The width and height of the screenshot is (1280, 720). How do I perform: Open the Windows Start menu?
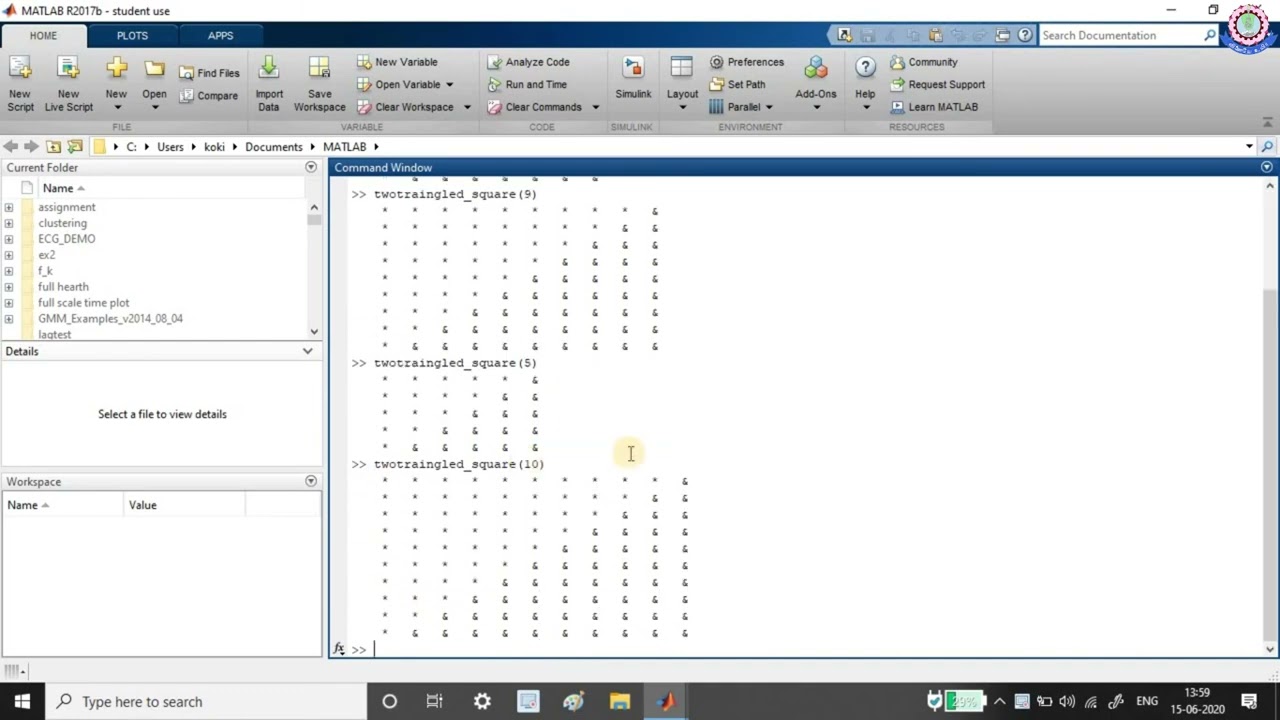(x=22, y=701)
